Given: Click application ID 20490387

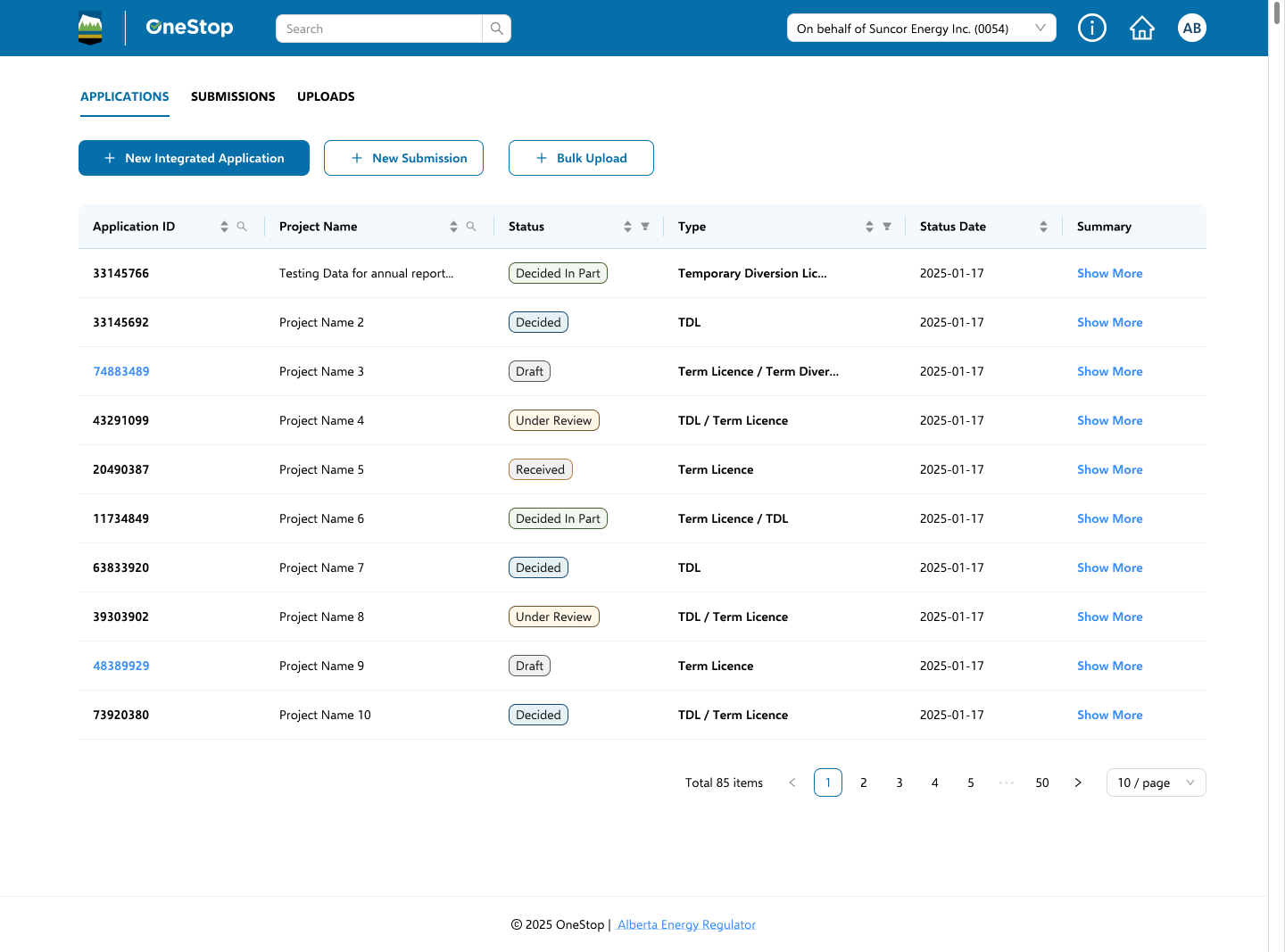Looking at the screenshot, I should pyautogui.click(x=121, y=469).
